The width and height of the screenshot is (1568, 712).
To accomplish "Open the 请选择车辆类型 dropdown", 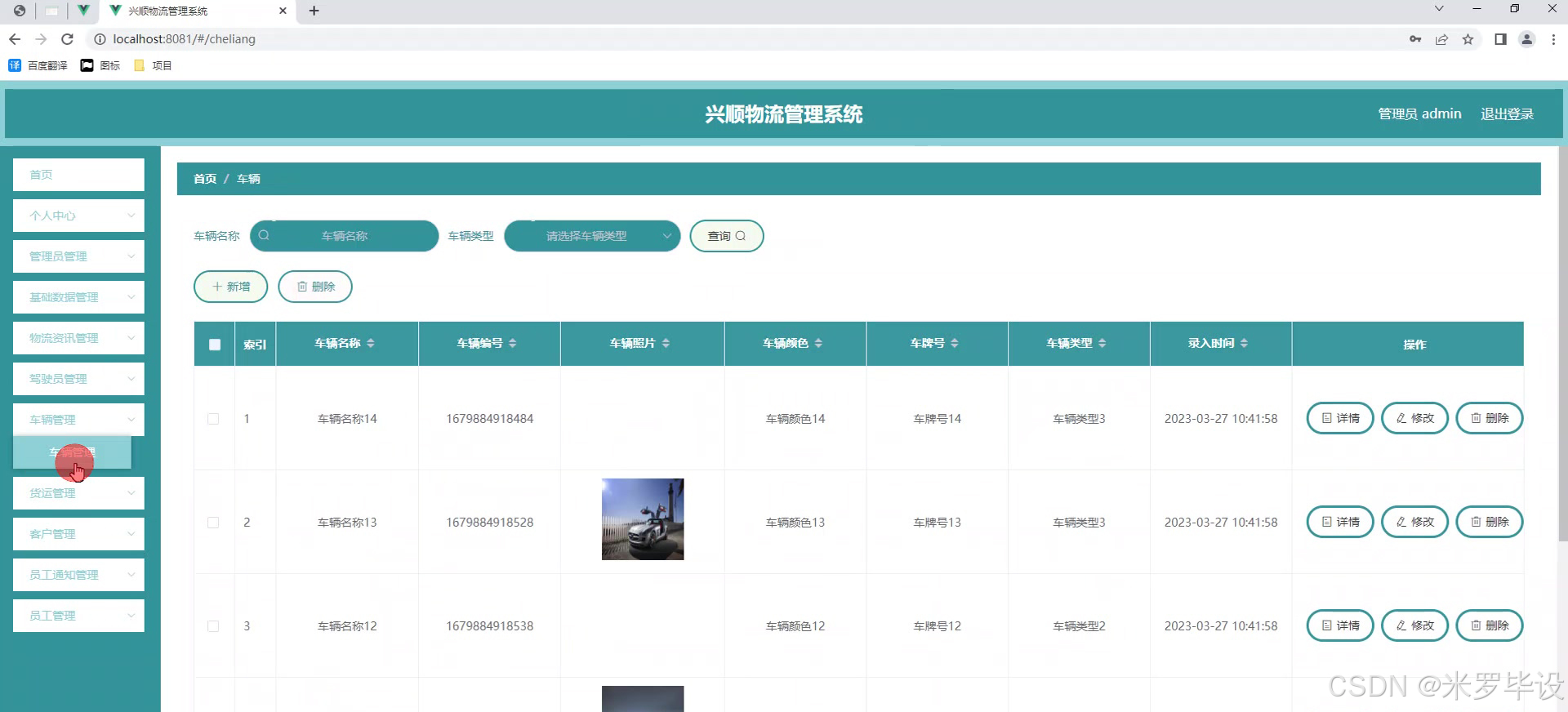I will 592,236.
